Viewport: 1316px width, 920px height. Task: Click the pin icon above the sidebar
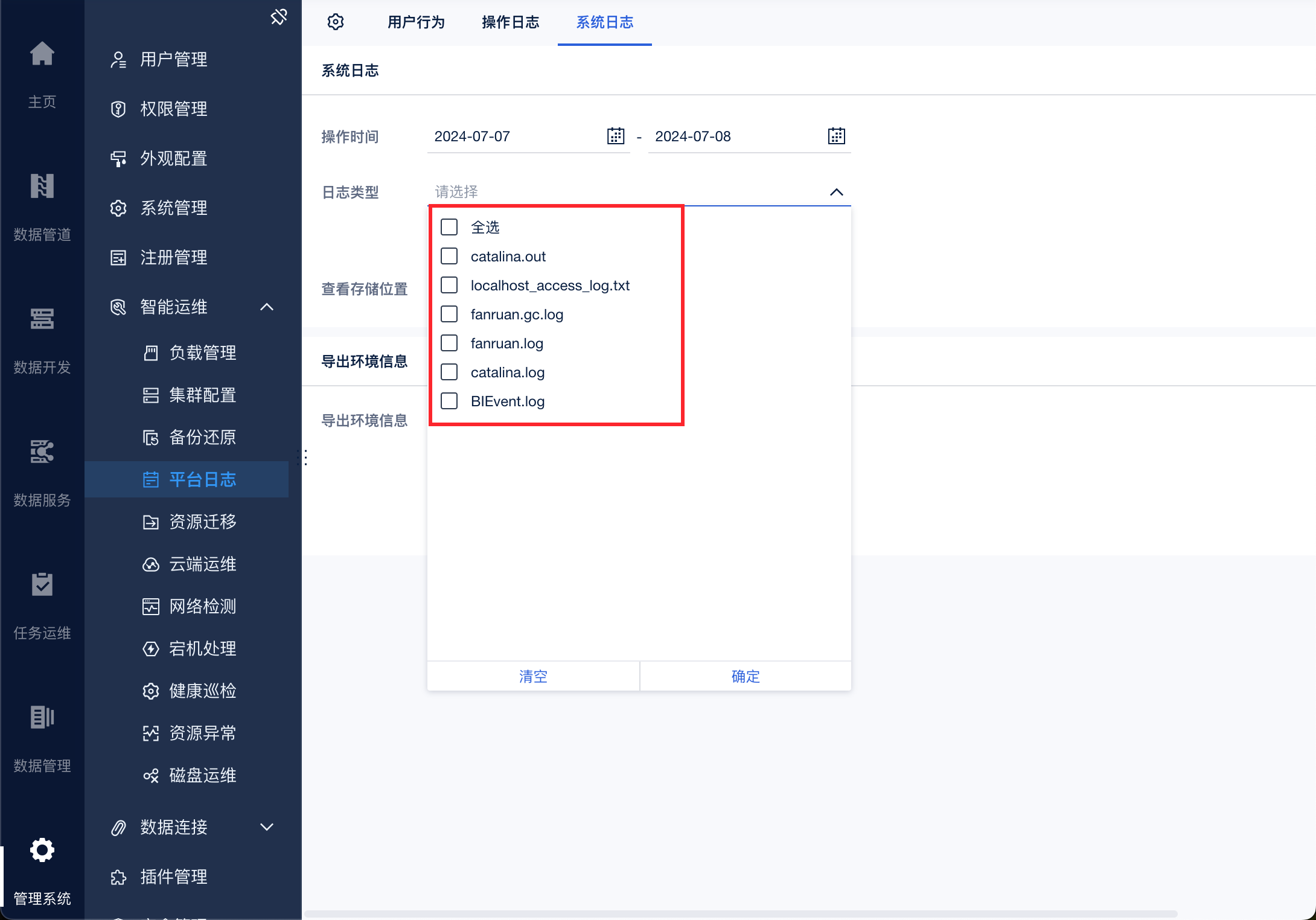[x=278, y=17]
